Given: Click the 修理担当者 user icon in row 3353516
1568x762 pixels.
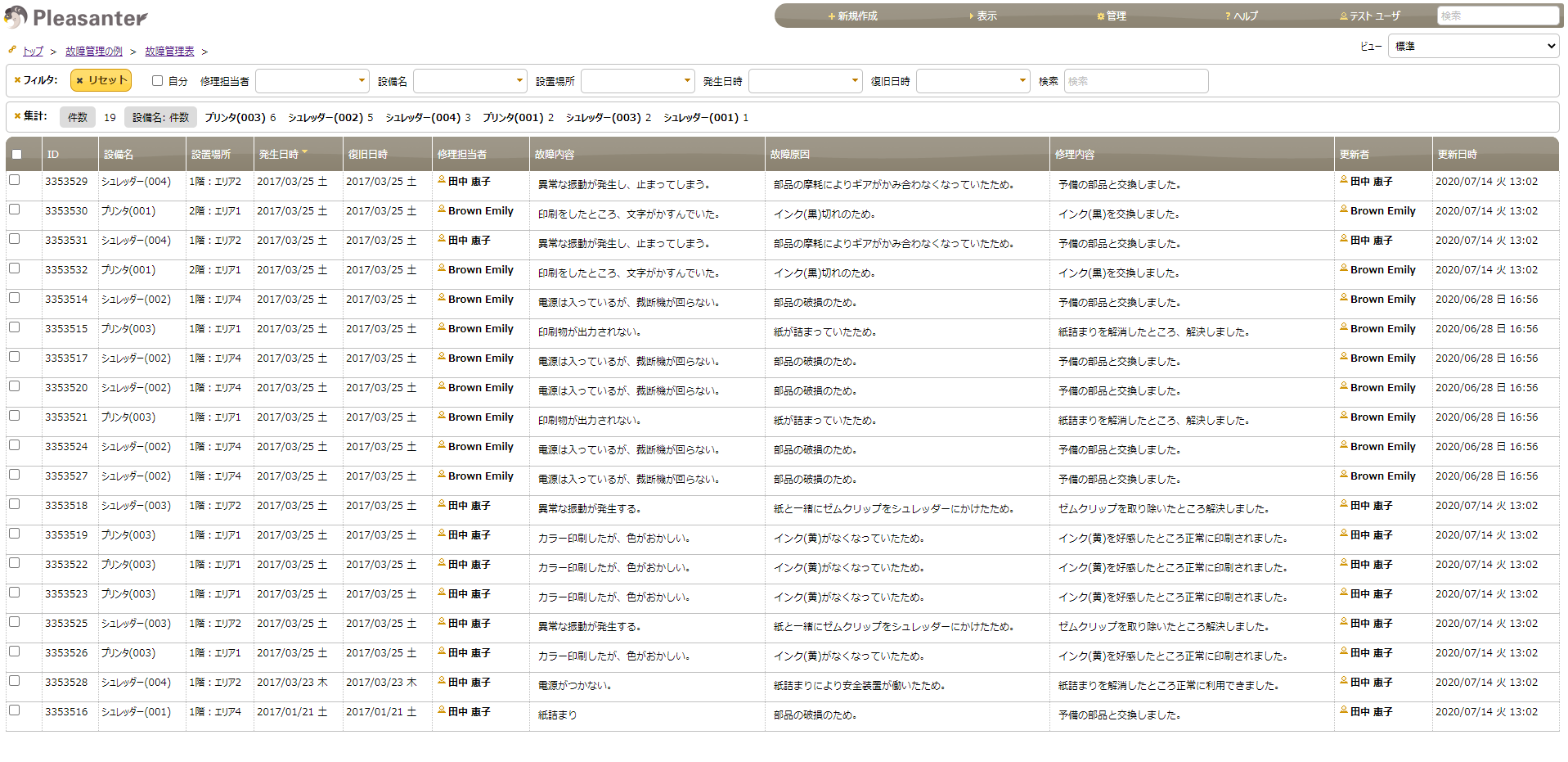Looking at the screenshot, I should 442,710.
